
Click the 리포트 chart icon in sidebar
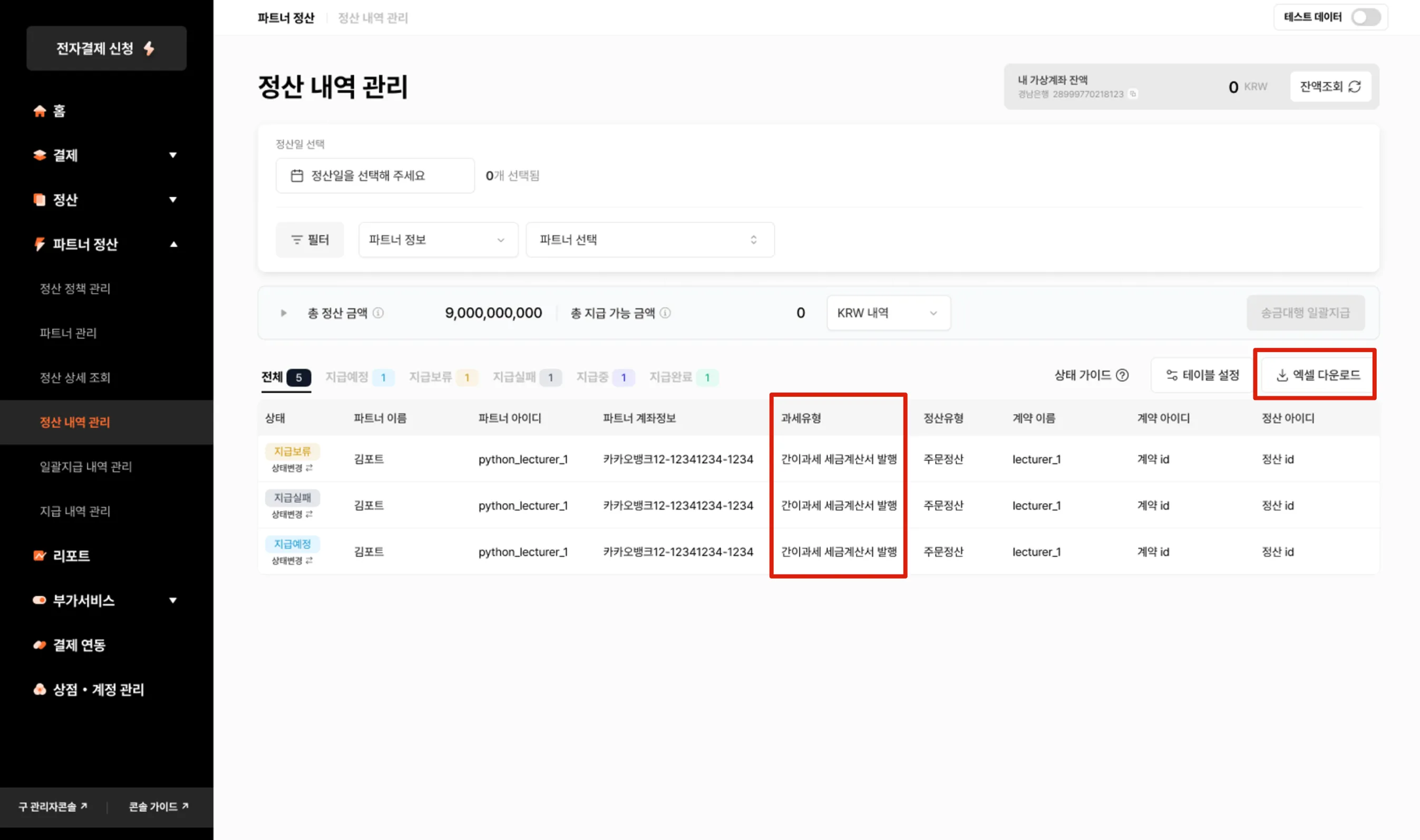point(40,556)
